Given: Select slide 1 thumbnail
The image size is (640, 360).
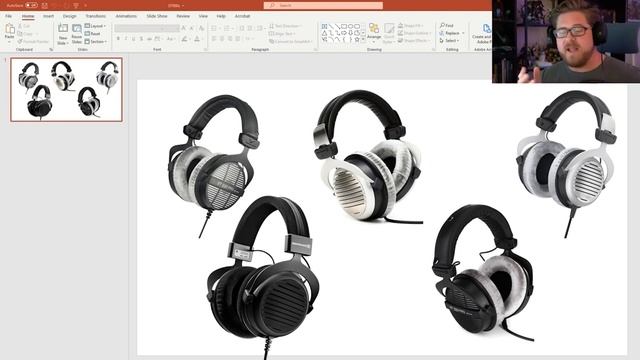Looking at the screenshot, I should click(x=67, y=90).
